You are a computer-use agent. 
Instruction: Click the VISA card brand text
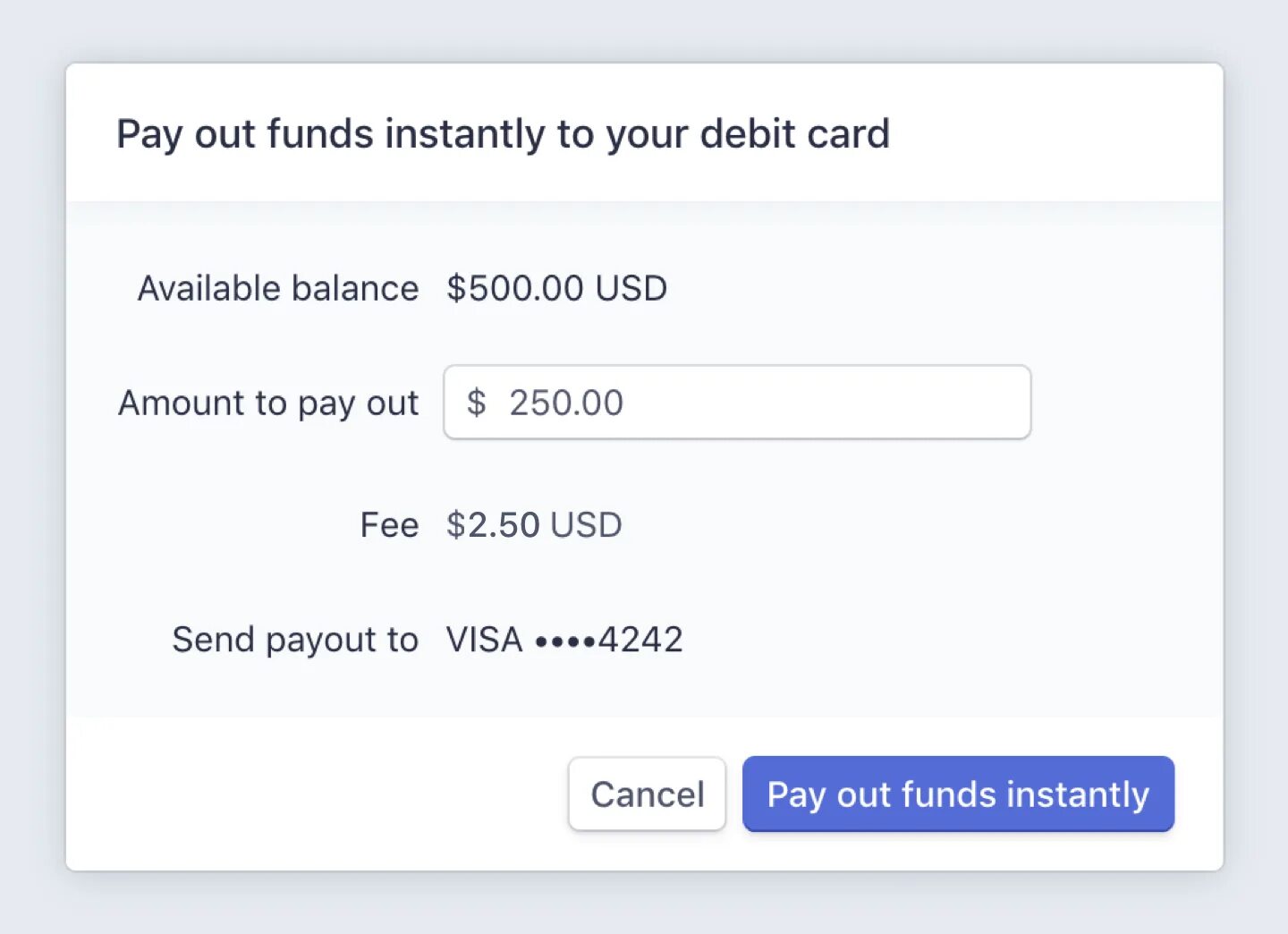click(484, 640)
